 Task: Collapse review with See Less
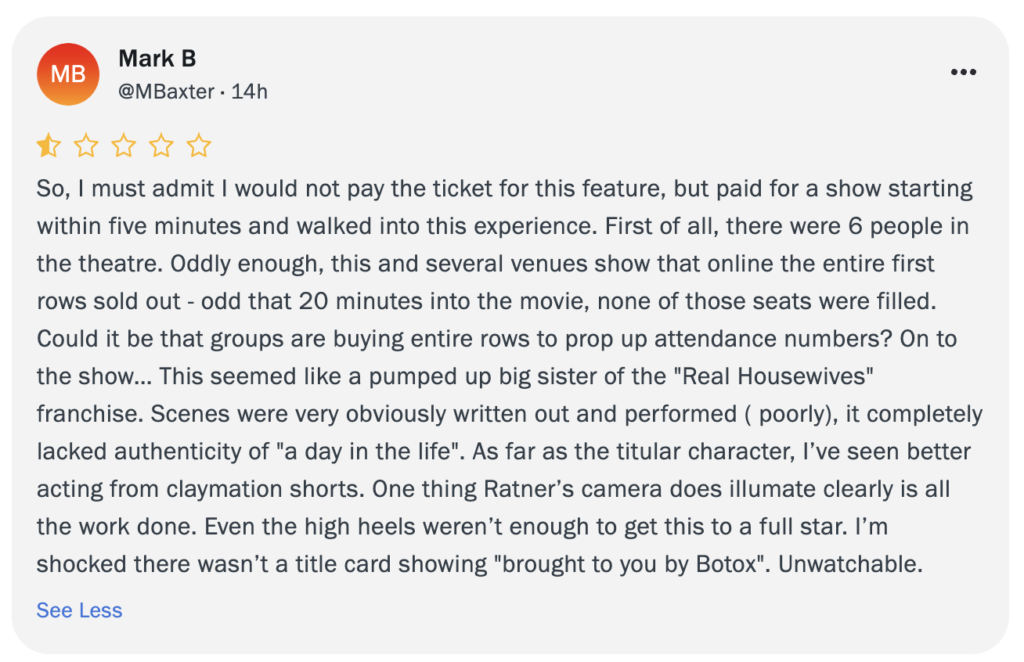coord(79,610)
